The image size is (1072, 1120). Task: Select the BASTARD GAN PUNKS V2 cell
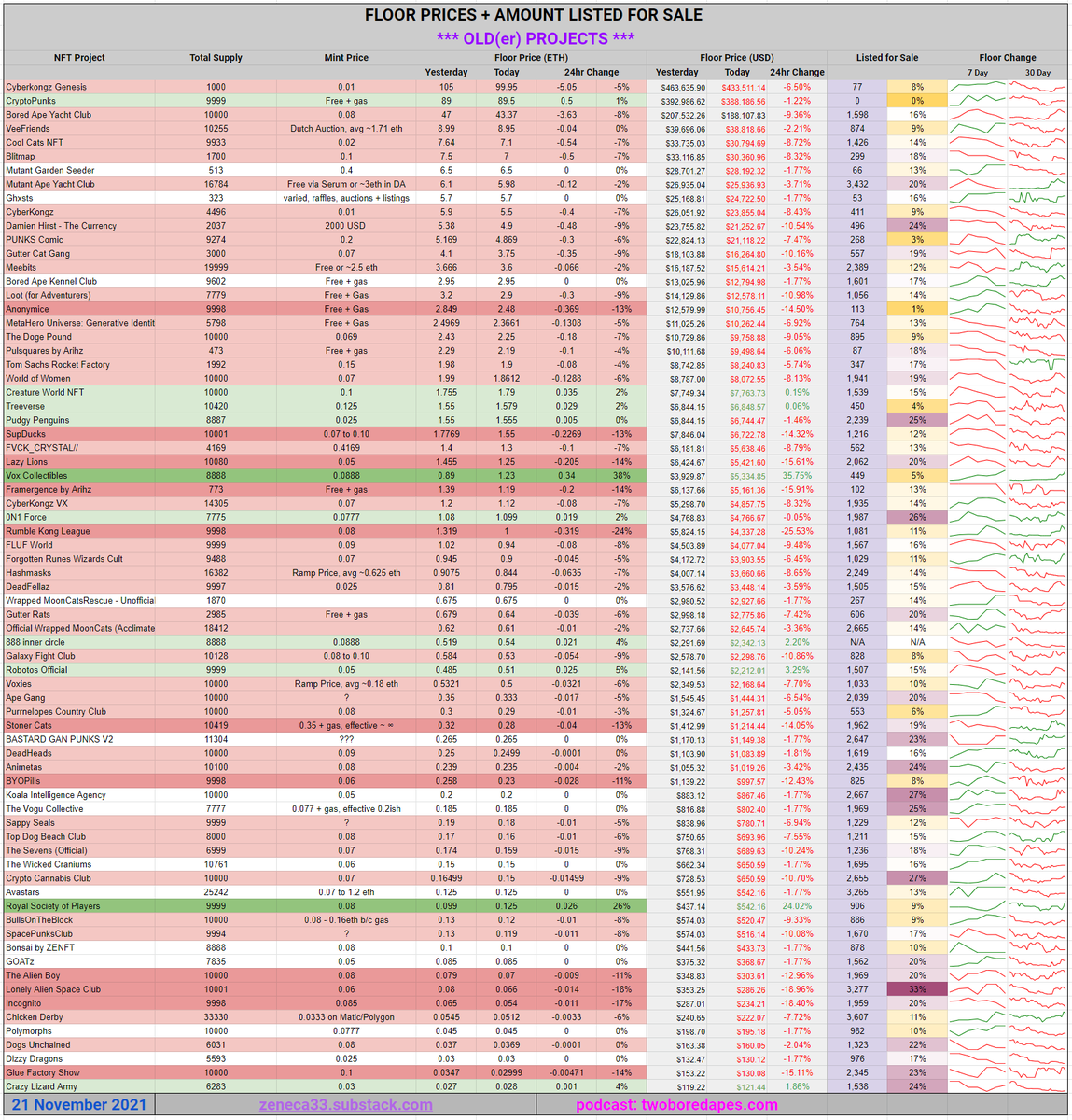pos(60,739)
